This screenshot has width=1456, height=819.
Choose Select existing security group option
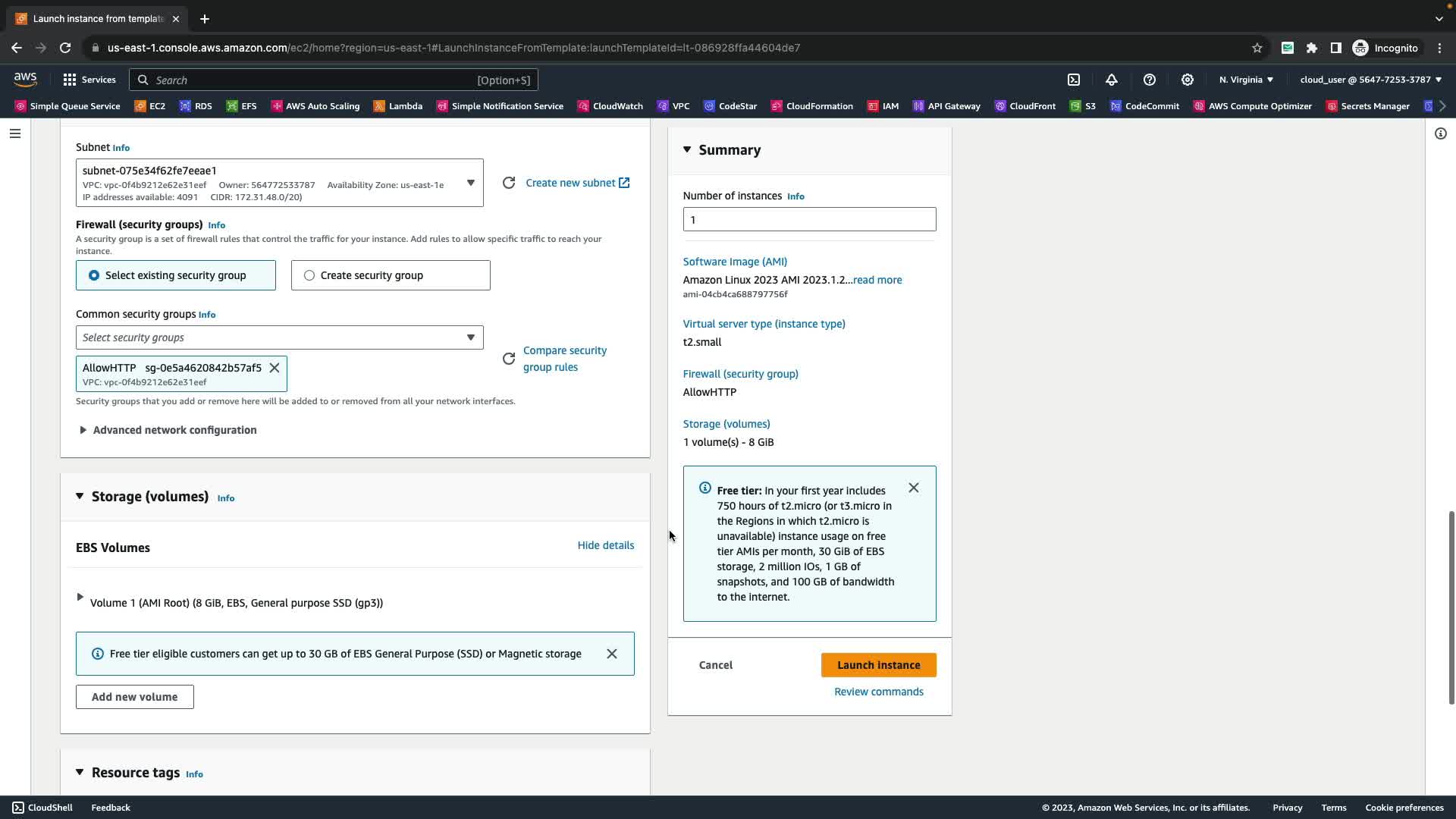pos(176,275)
